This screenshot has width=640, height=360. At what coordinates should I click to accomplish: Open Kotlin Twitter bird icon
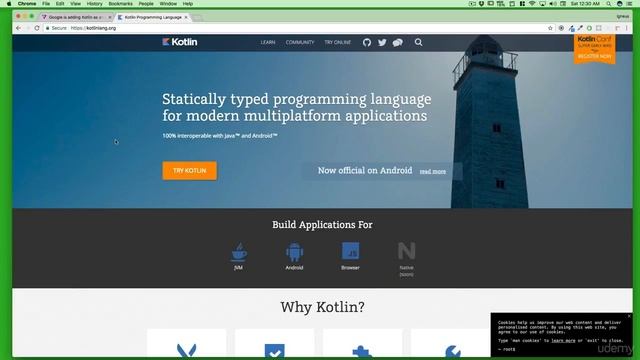382,42
